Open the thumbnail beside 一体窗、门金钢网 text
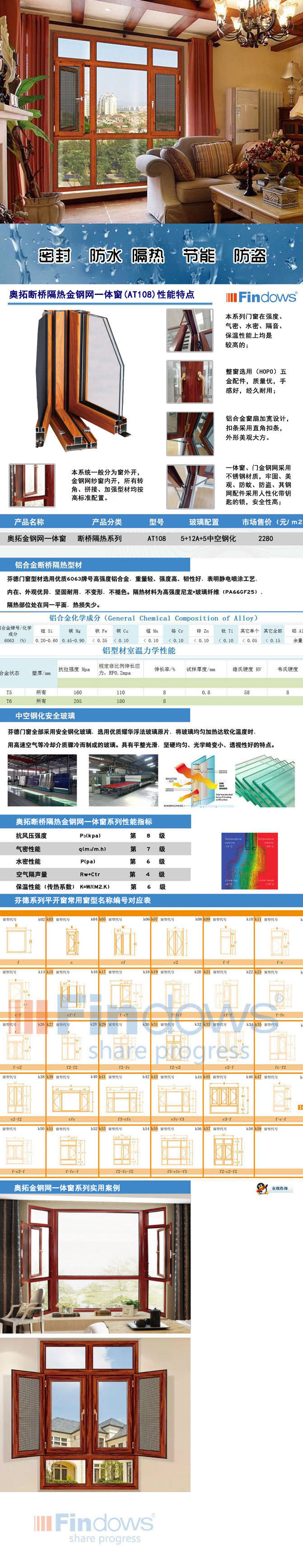Image resolution: width=303 pixels, height=1568 pixels. (190, 486)
